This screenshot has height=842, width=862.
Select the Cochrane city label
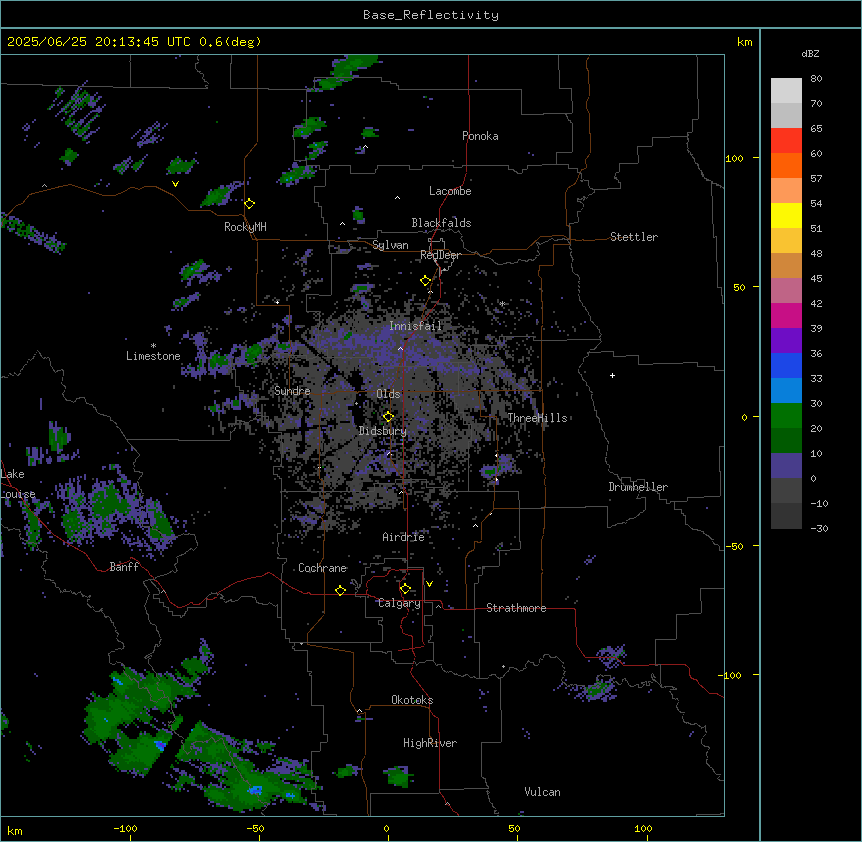[323, 568]
